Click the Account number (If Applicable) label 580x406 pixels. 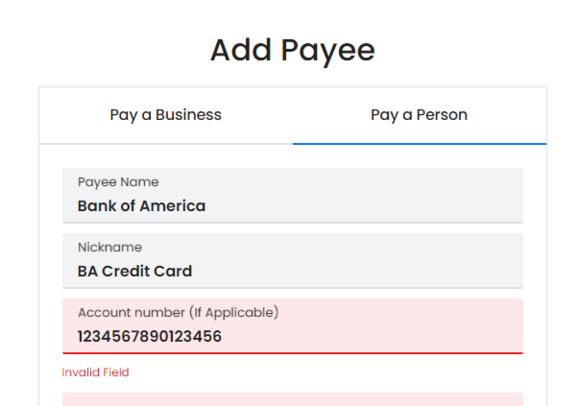click(x=178, y=313)
